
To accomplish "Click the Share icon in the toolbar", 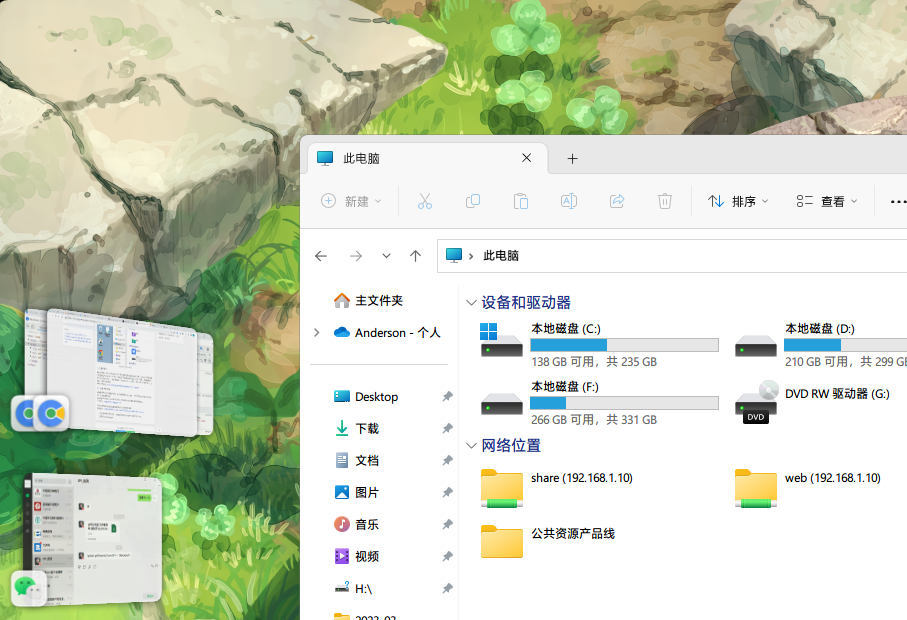I will pyautogui.click(x=617, y=201).
